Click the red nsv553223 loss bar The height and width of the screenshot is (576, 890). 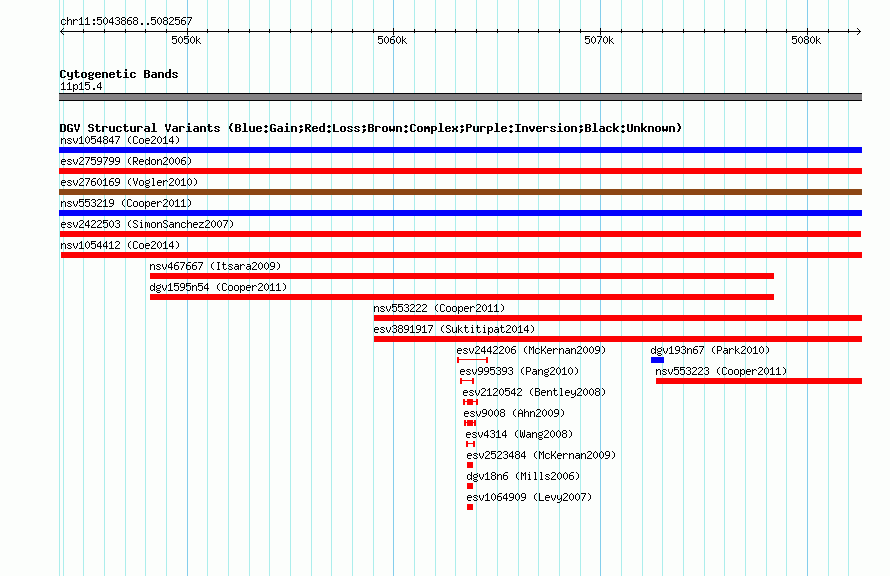point(759,381)
